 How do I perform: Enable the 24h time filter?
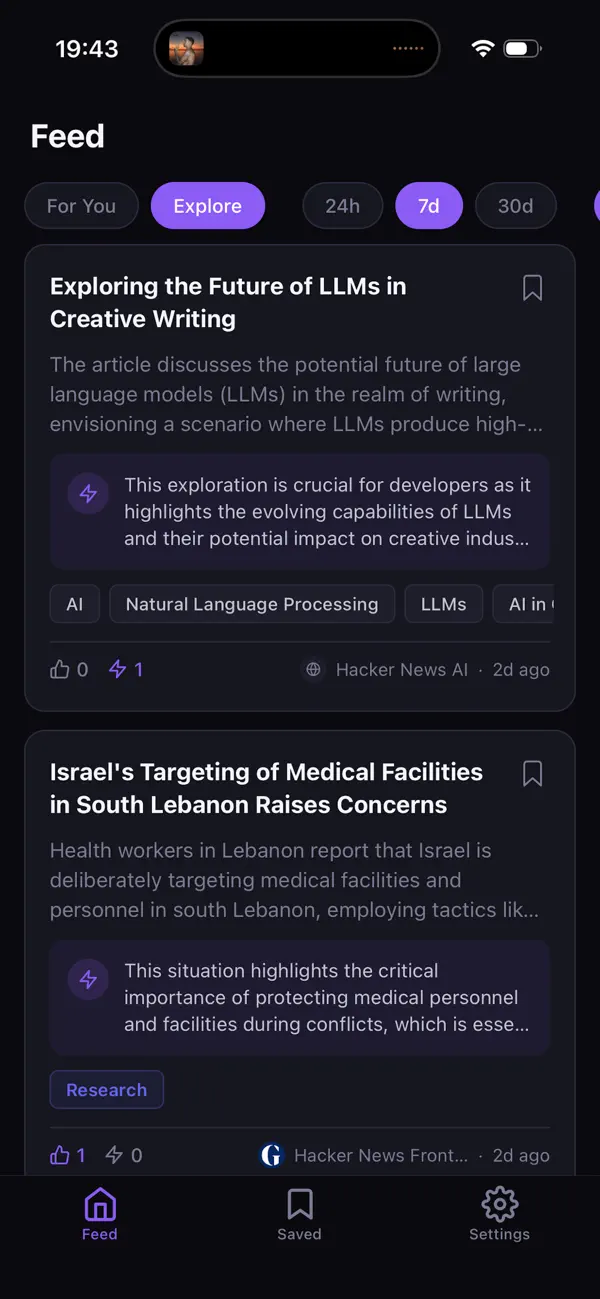[342, 206]
